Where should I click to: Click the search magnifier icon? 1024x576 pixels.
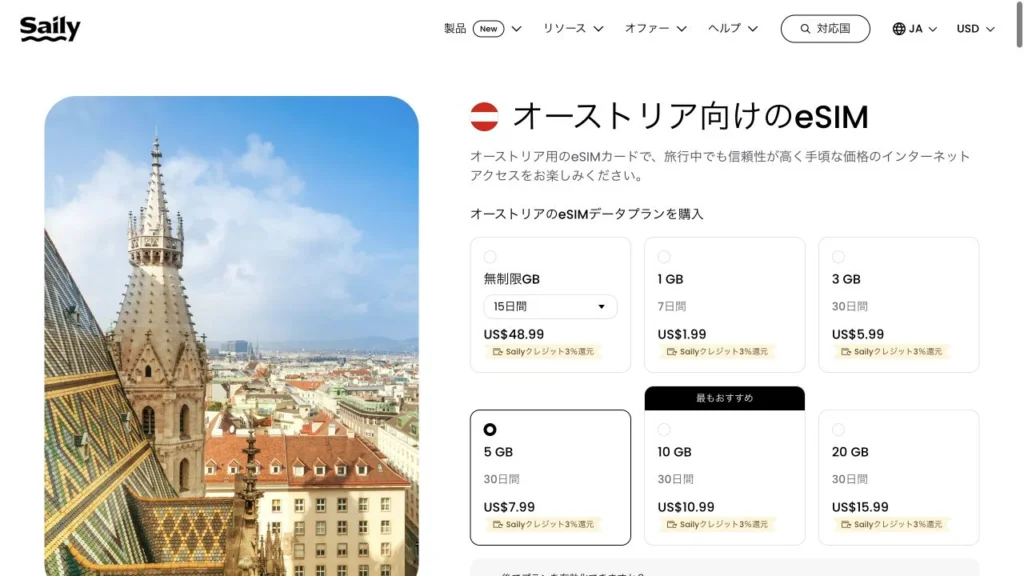coord(805,29)
